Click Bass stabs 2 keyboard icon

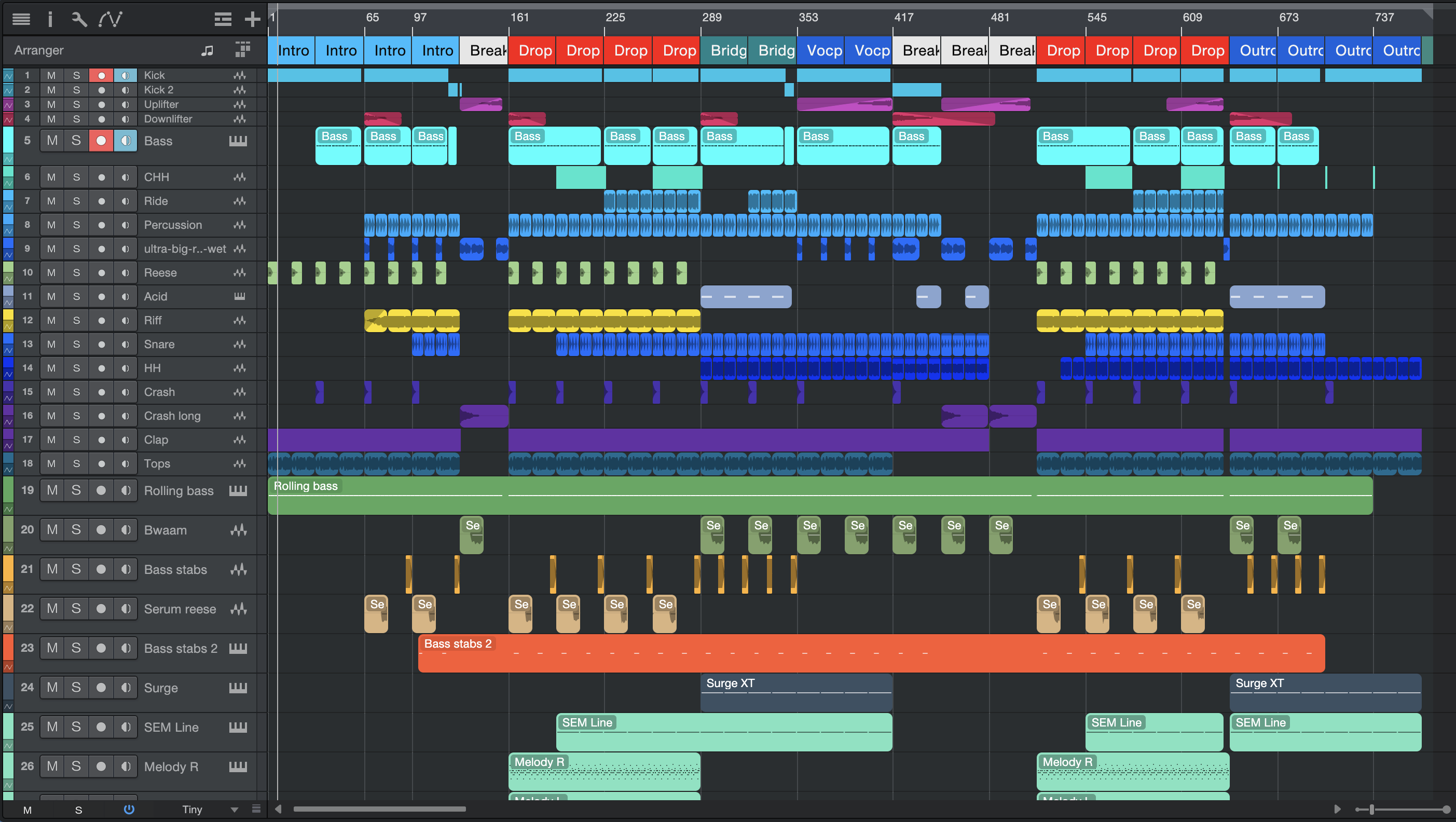238,648
